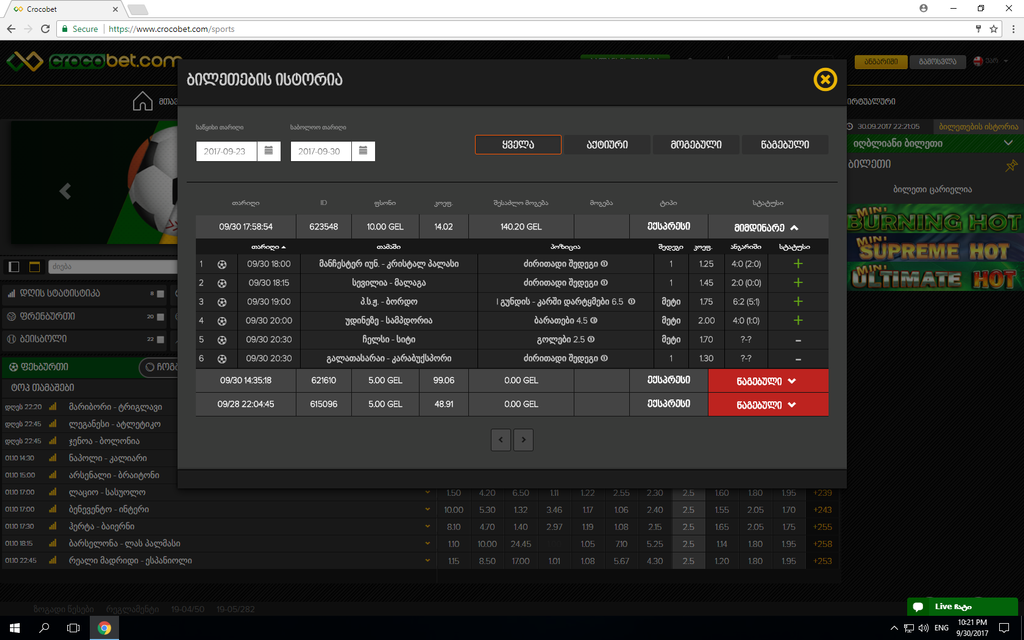Close the ბილეთების ისტორია dialog with yellow X

(825, 80)
